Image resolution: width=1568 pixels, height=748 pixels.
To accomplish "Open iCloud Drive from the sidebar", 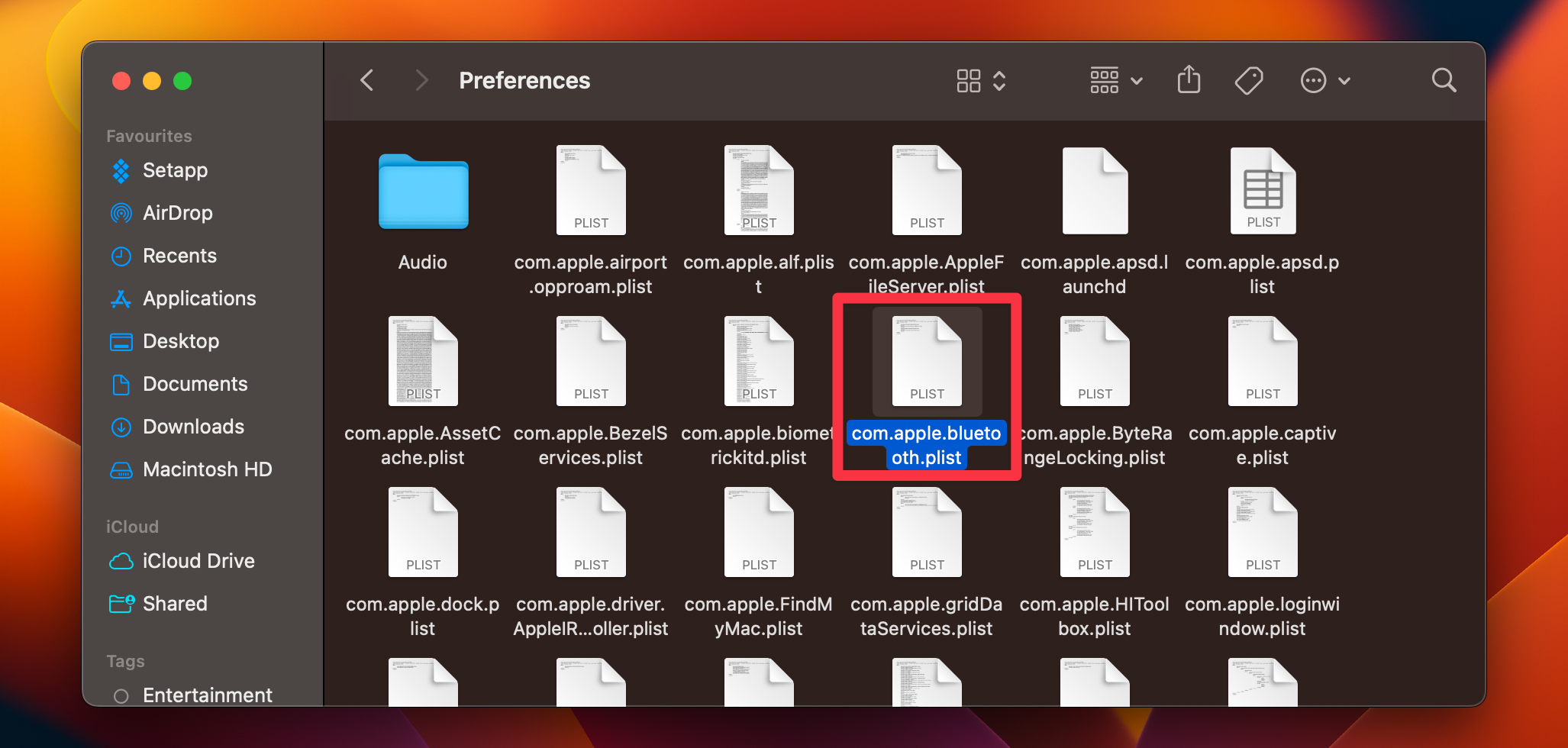I will (x=198, y=561).
